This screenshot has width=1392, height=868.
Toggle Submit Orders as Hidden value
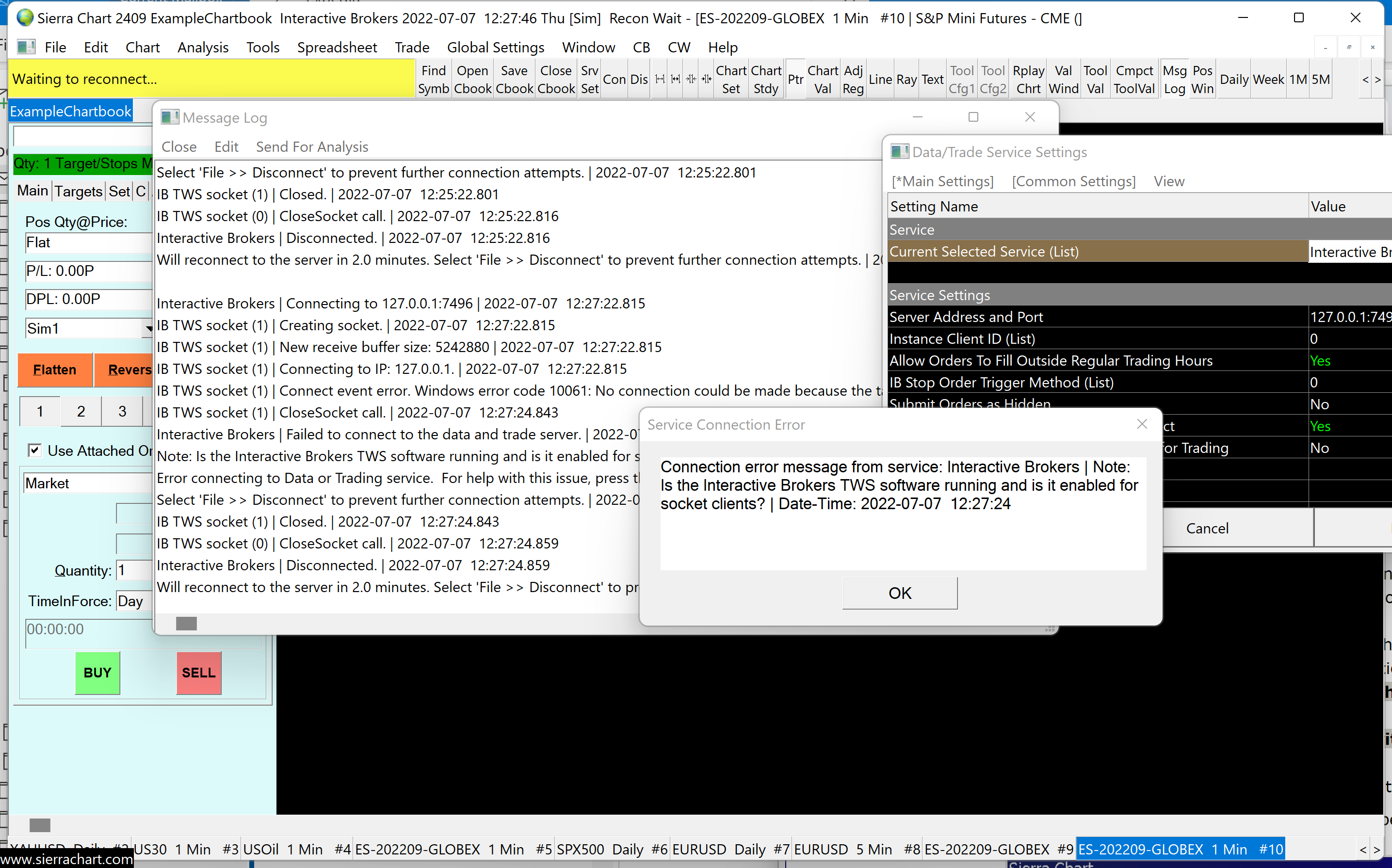[1319, 404]
